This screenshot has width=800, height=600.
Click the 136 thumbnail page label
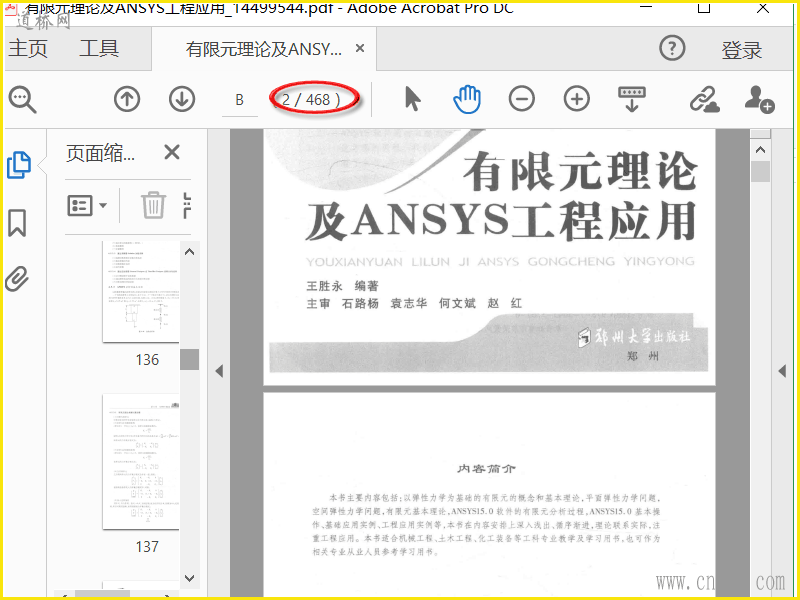147,360
